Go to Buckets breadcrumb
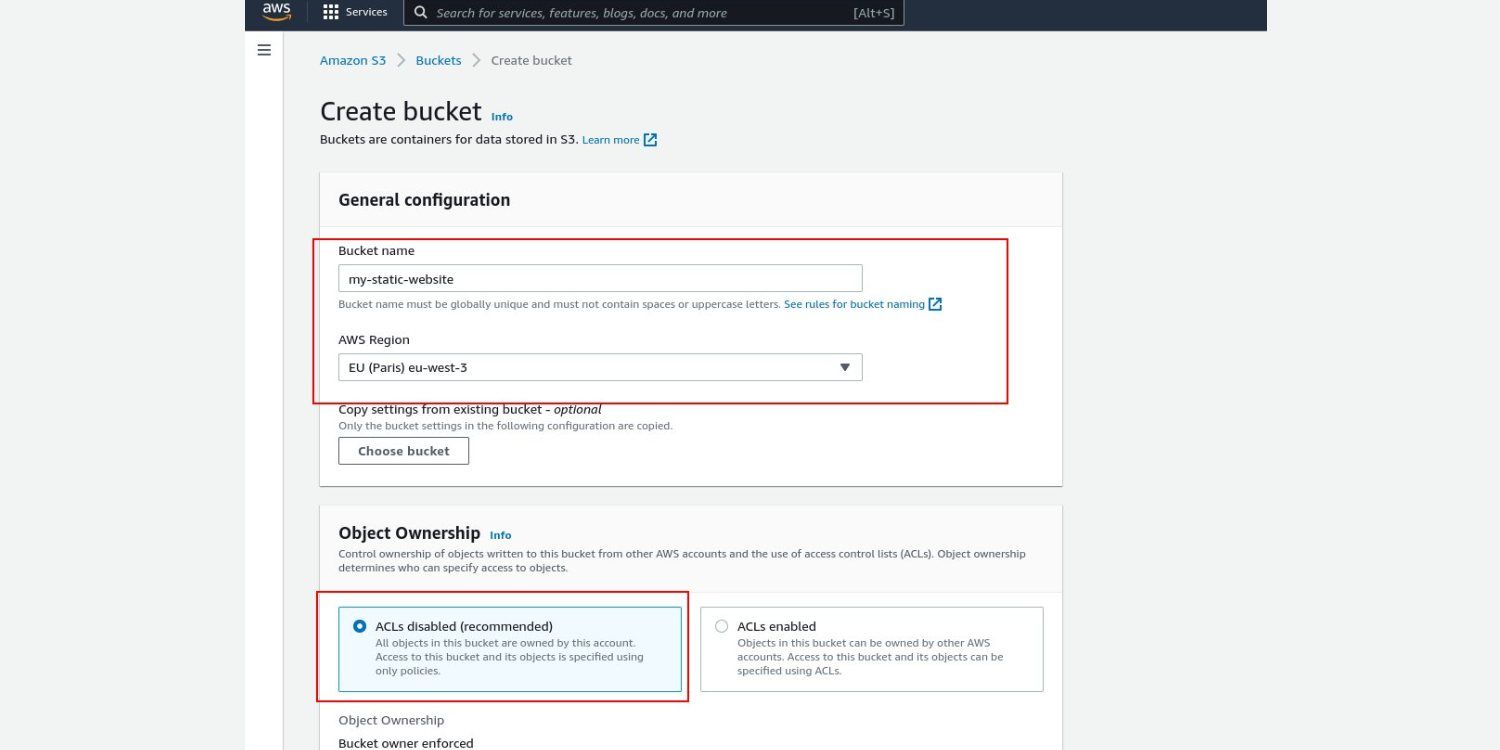Image resolution: width=1500 pixels, height=750 pixels. point(439,60)
